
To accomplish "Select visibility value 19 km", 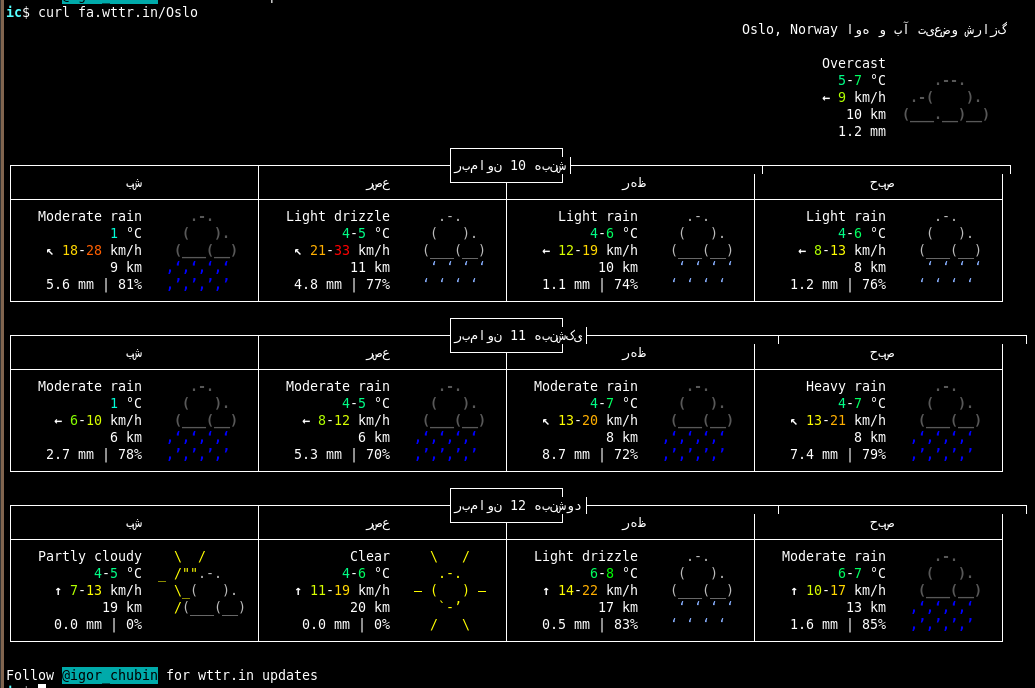I will coord(121,607).
